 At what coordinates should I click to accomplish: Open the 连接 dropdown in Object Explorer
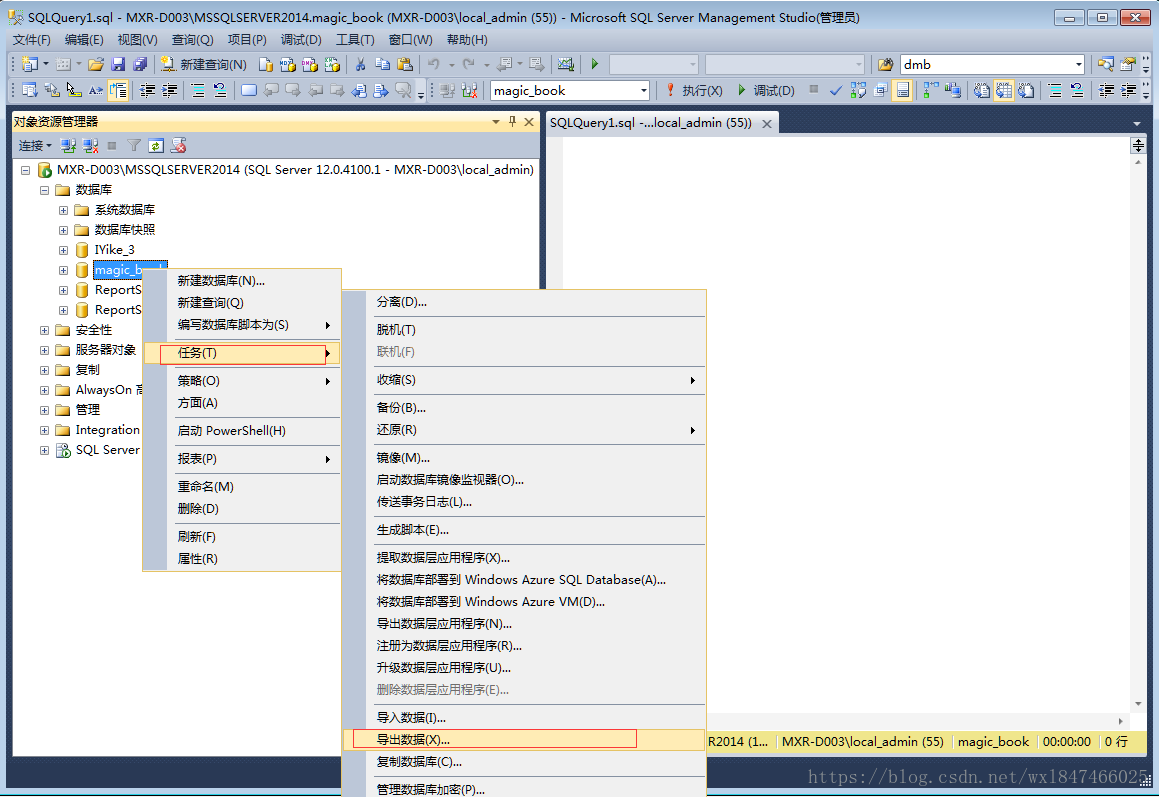(35, 146)
